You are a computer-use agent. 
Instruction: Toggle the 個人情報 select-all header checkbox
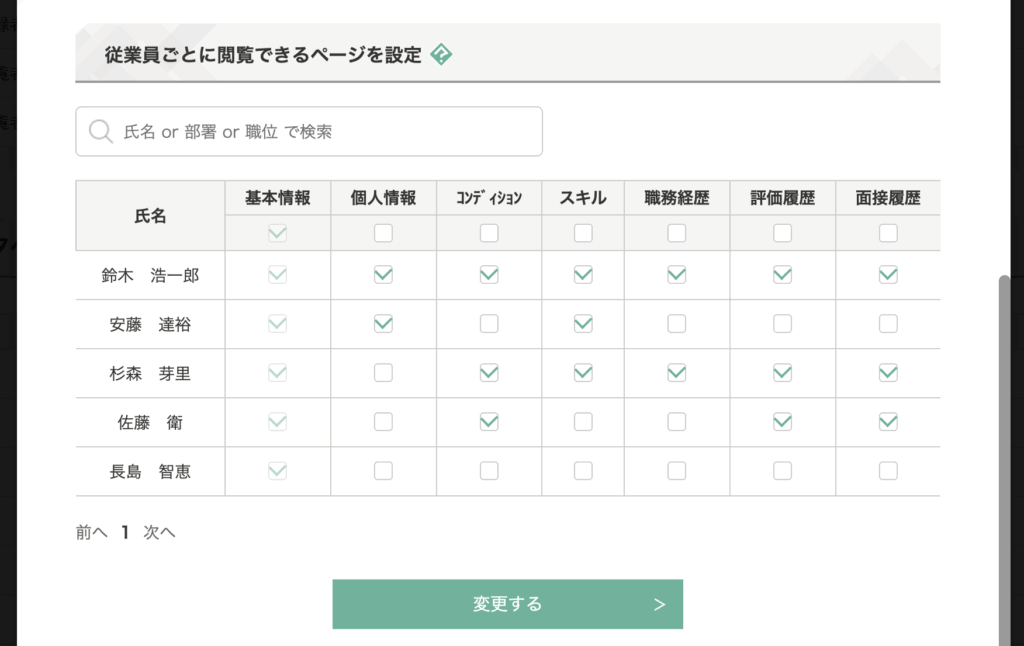point(383,233)
